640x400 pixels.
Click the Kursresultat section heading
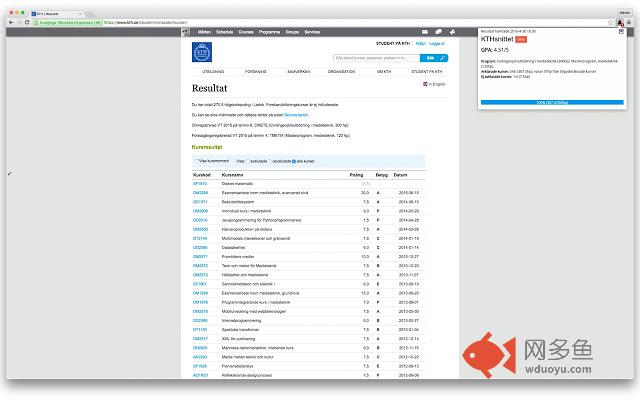pos(207,147)
